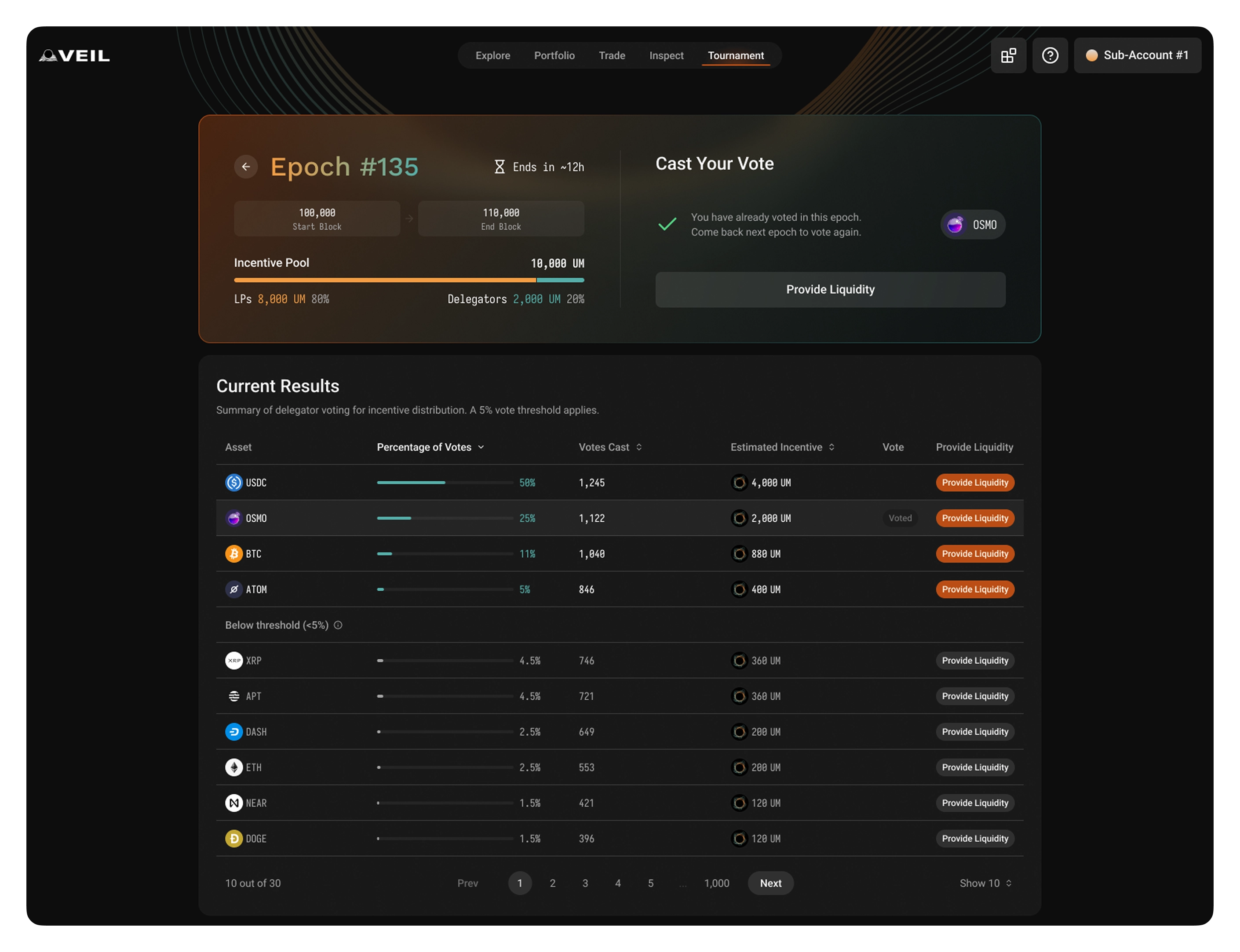The height and width of the screenshot is (952, 1240).
Task: Click the Incentive Pool progress bar
Action: click(x=409, y=280)
